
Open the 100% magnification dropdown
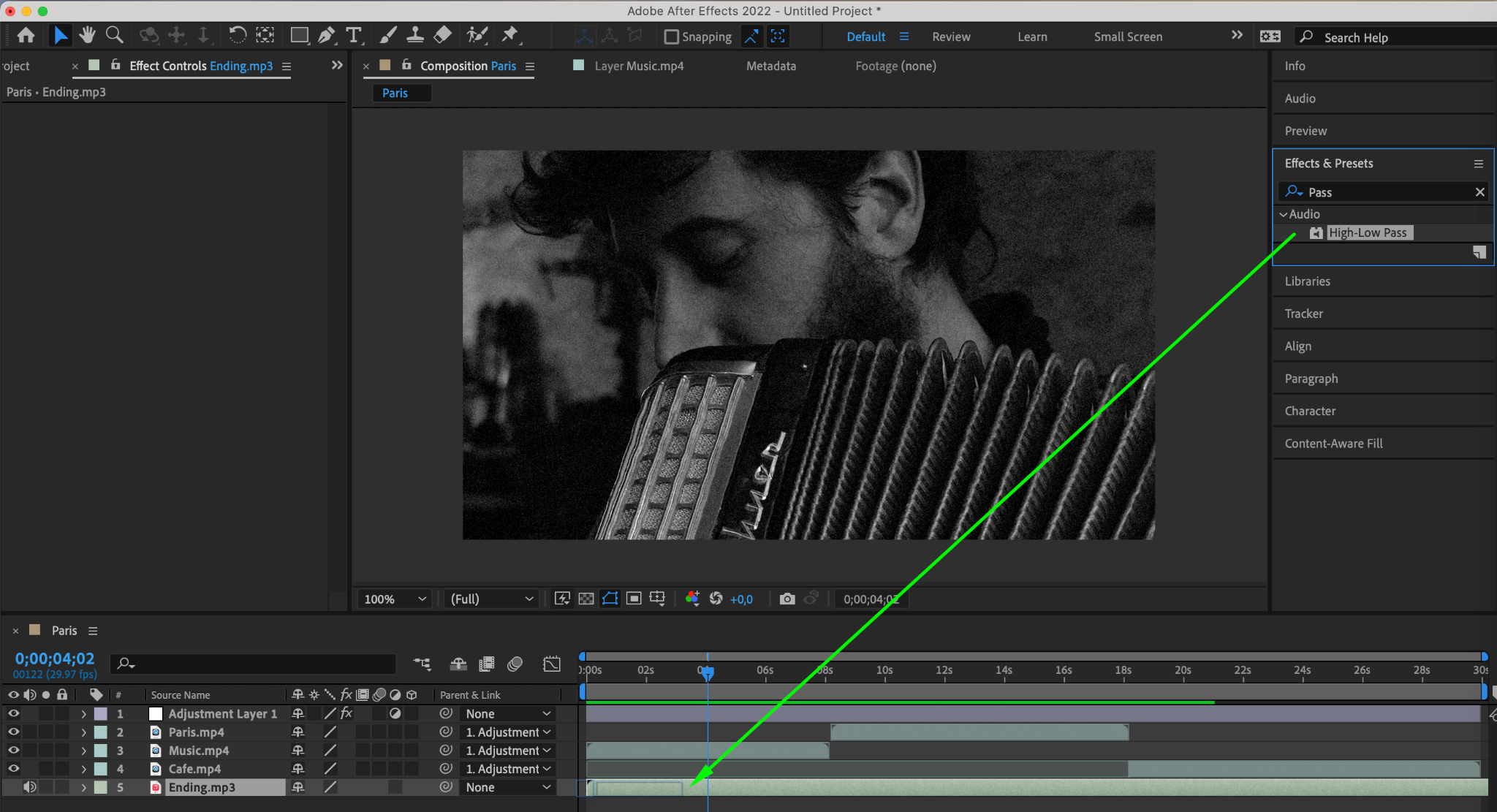[395, 599]
